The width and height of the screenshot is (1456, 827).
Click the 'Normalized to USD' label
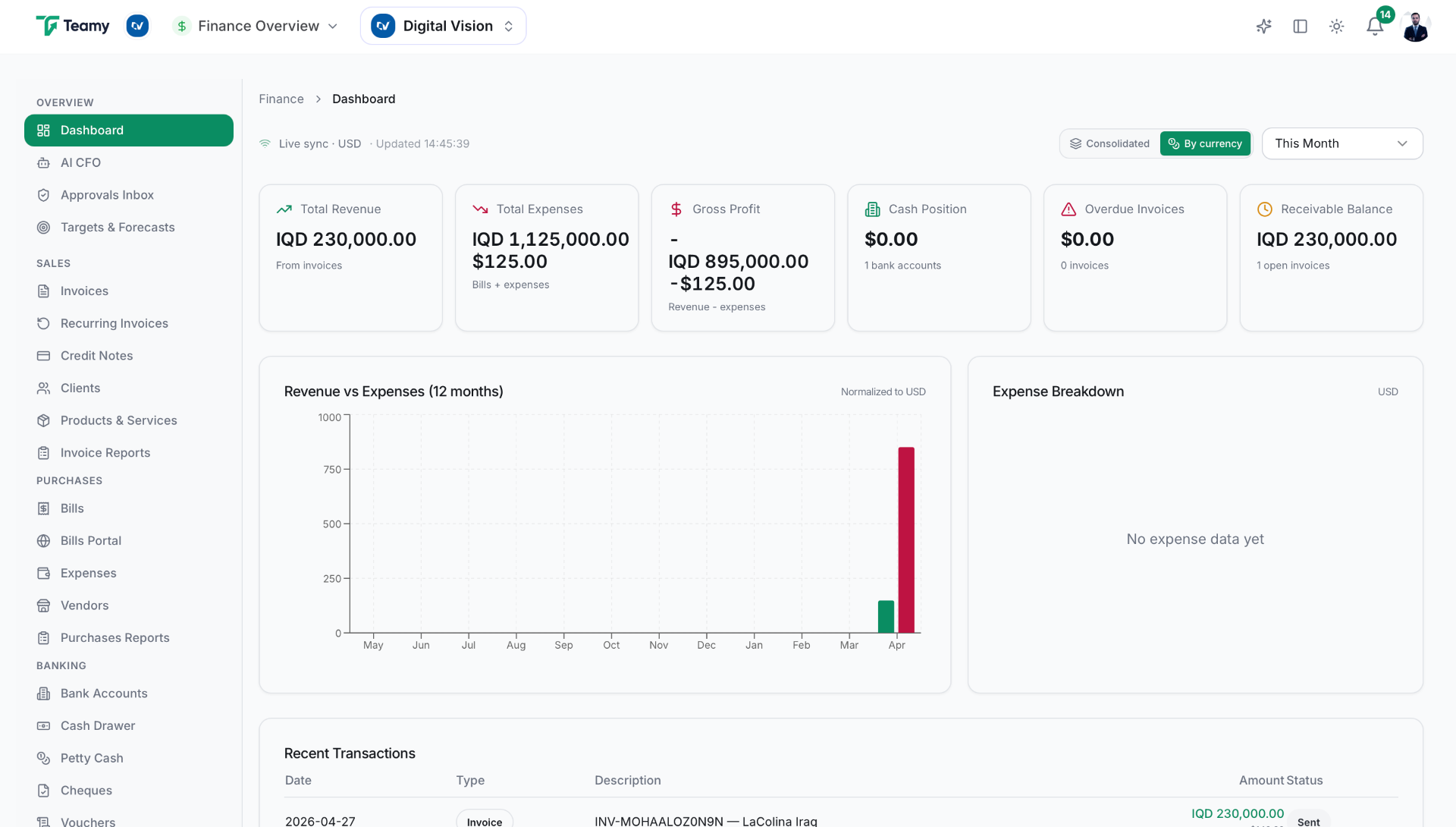coord(883,391)
